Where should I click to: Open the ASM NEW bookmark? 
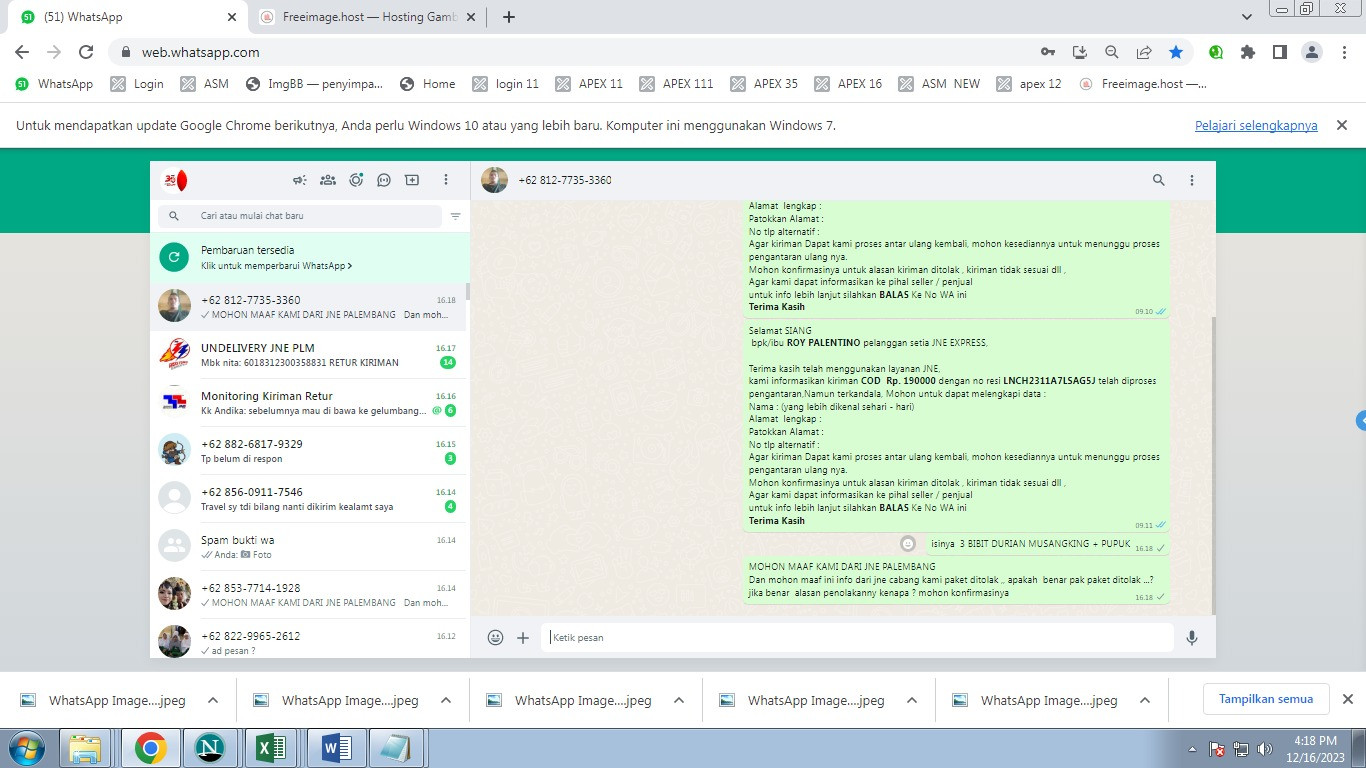point(938,84)
